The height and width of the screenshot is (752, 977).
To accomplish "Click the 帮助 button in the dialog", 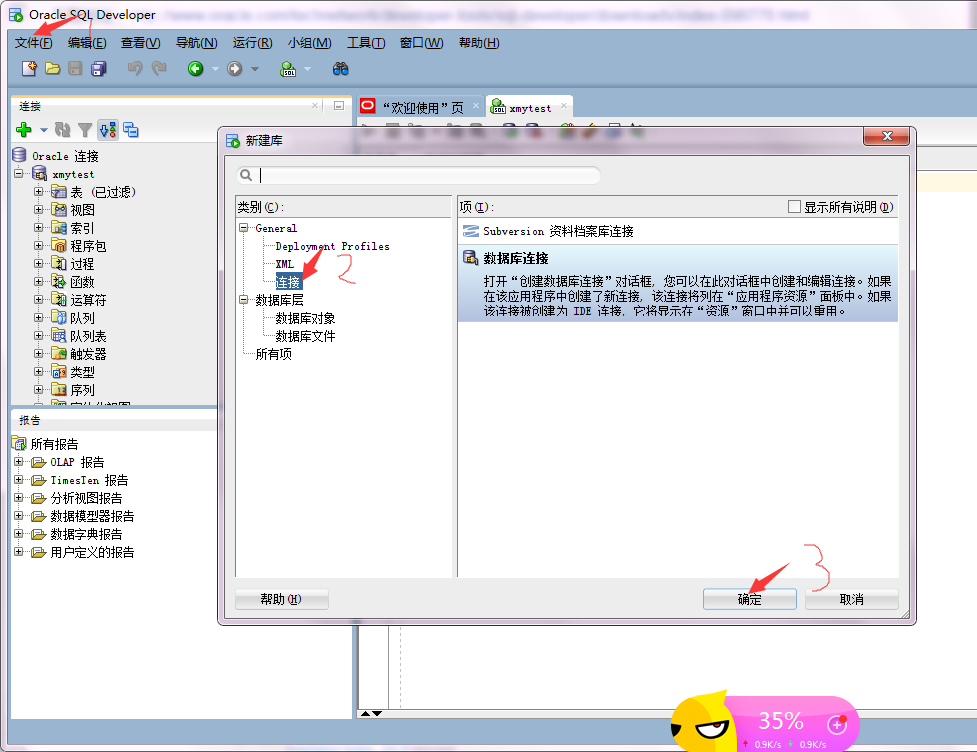I will tap(283, 598).
